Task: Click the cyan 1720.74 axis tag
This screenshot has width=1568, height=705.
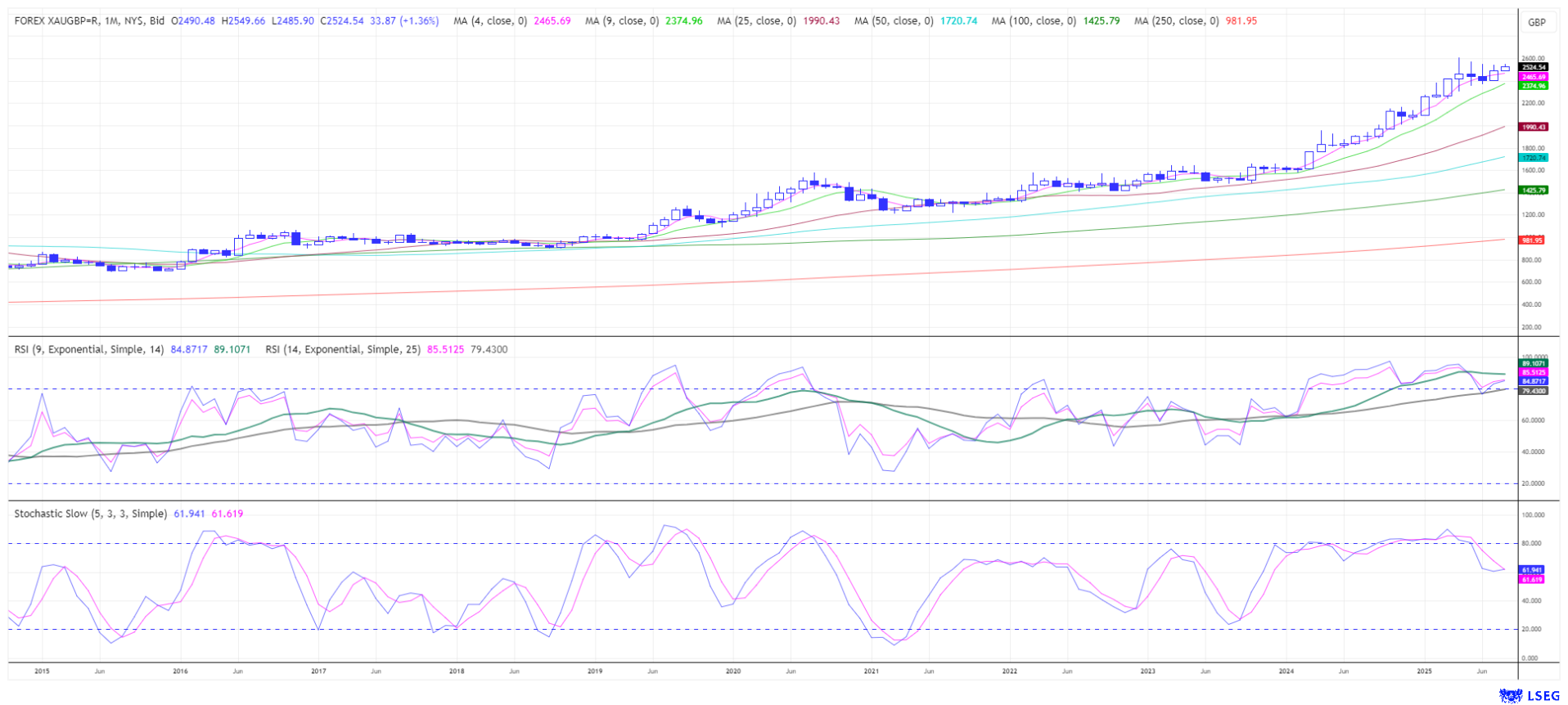Action: [1533, 157]
